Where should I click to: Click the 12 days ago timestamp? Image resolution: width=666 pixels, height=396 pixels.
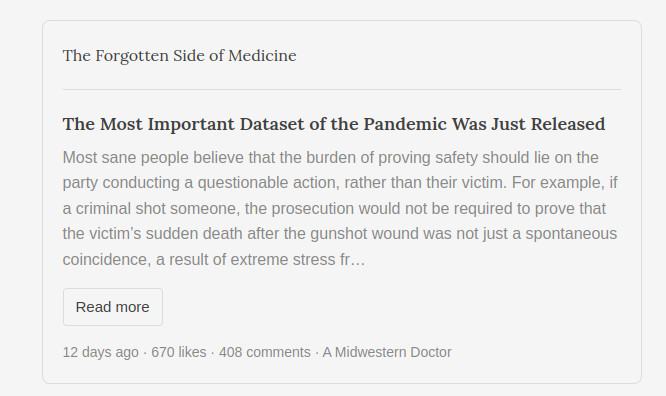(101, 352)
